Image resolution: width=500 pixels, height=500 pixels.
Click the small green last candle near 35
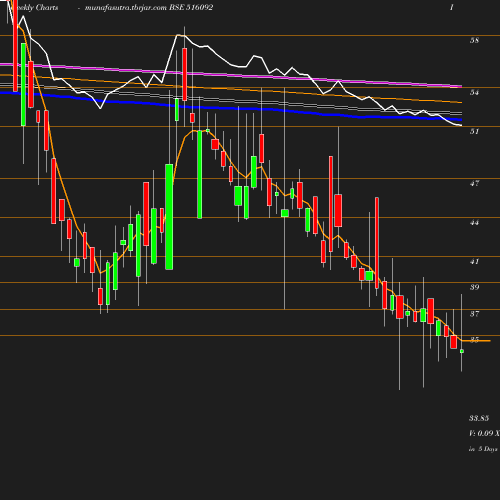coord(462,351)
